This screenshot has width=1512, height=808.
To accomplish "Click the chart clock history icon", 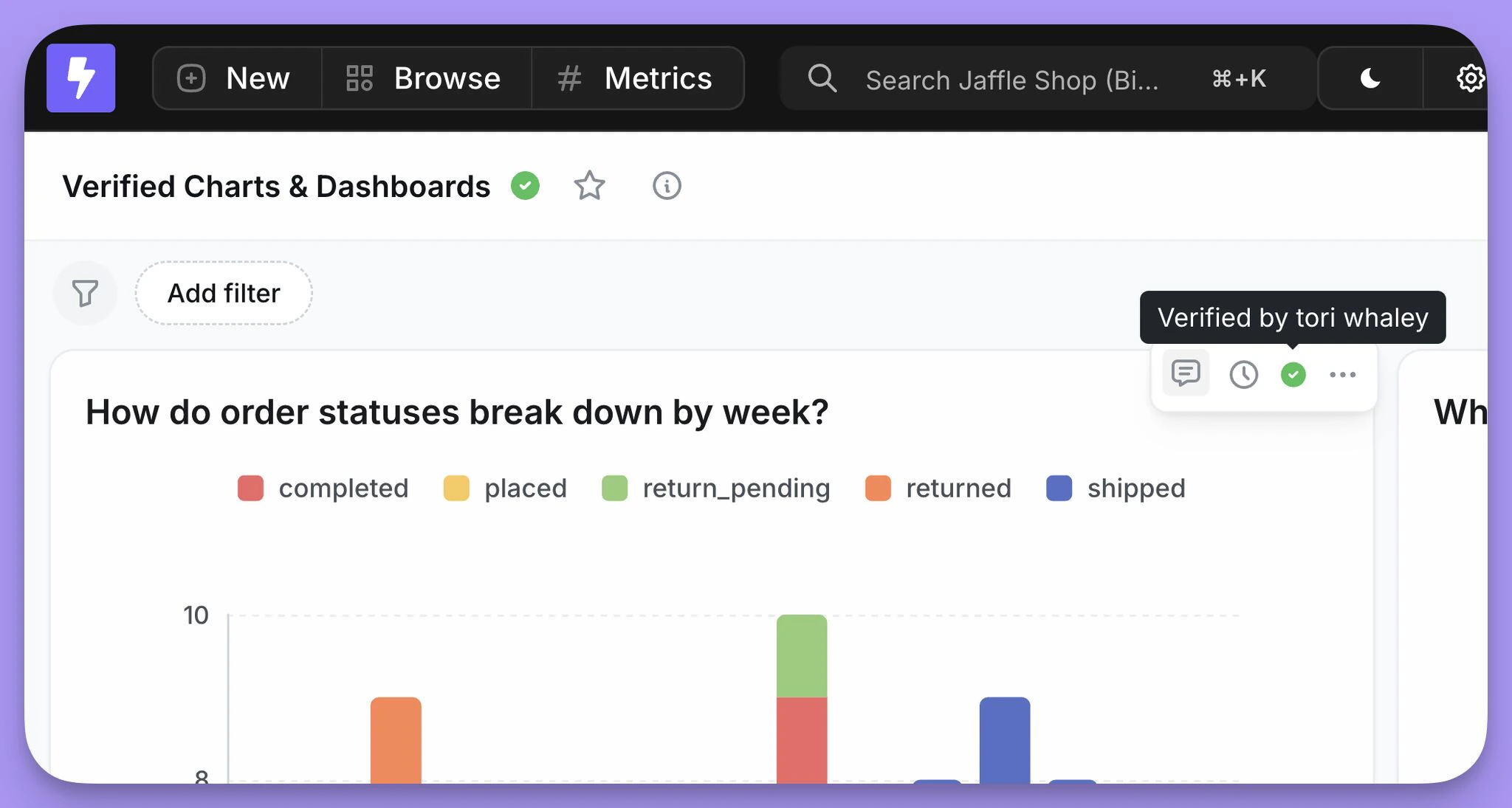I will pyautogui.click(x=1243, y=375).
